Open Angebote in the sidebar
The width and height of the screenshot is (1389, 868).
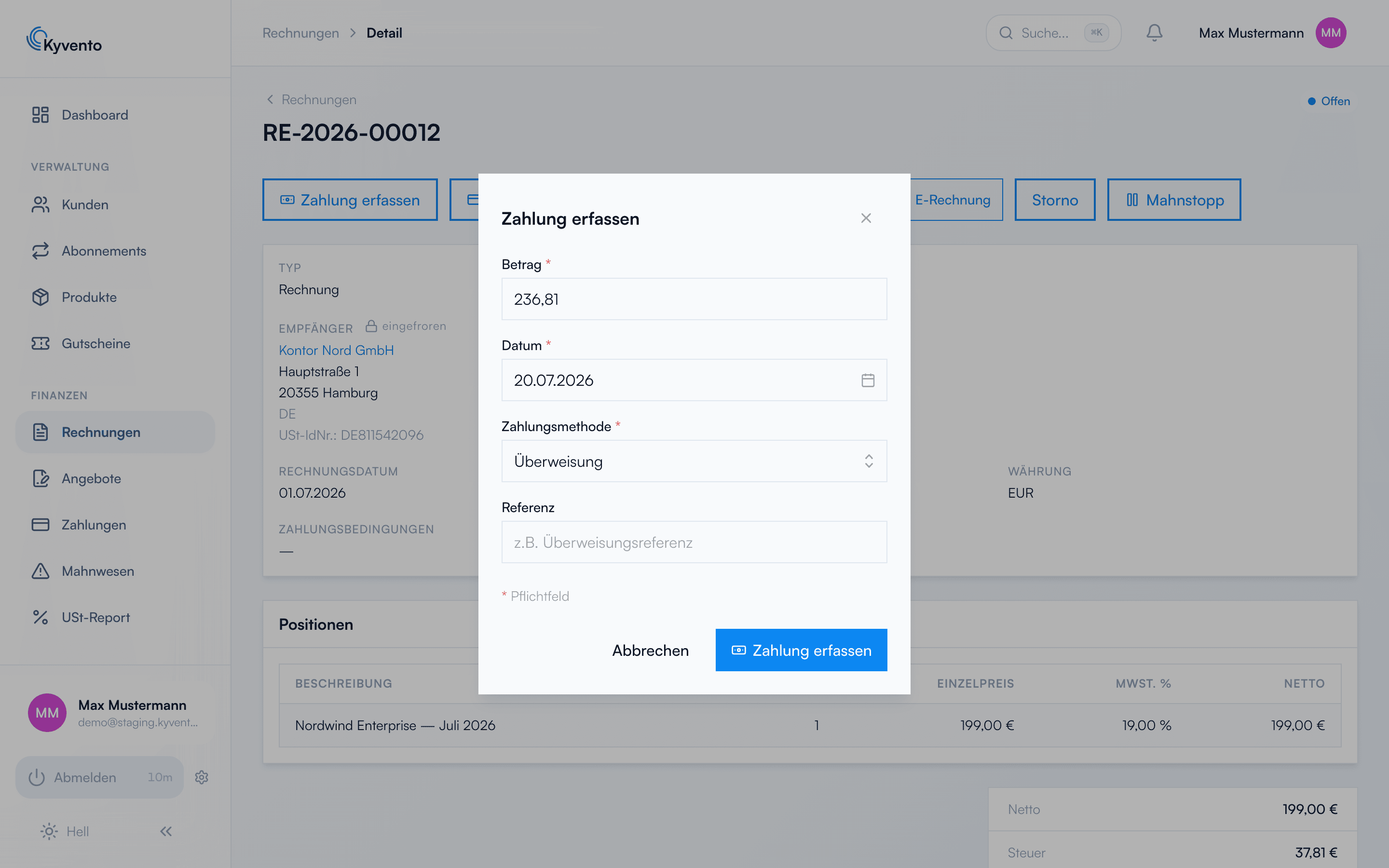(x=115, y=479)
